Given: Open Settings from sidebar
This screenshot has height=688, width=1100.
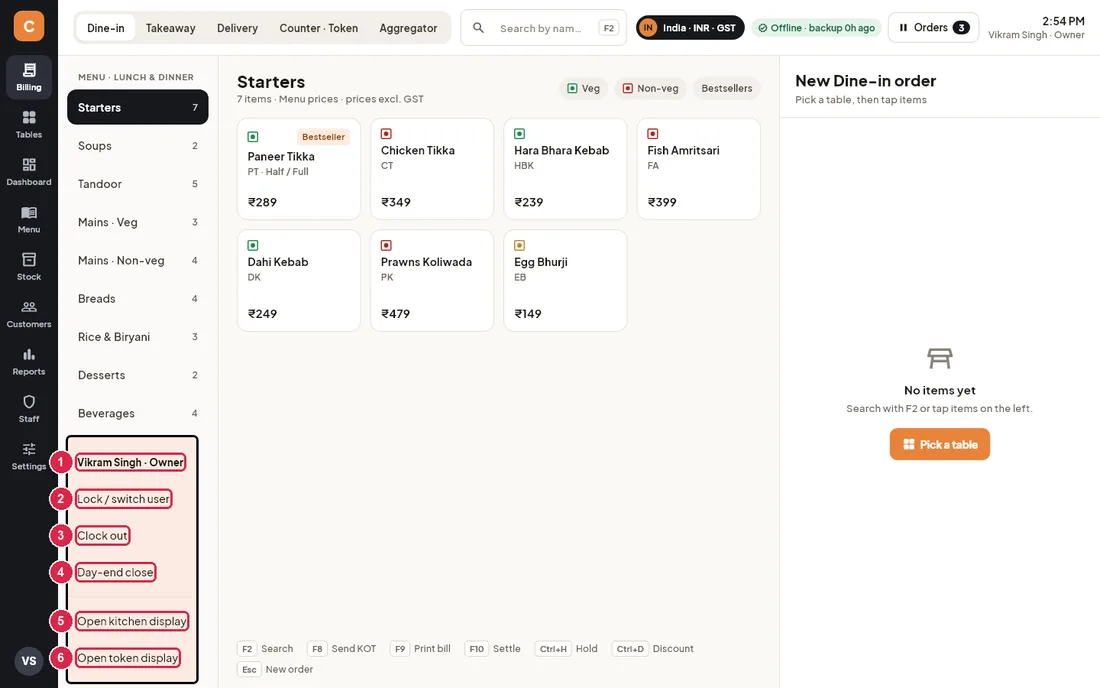Looking at the screenshot, I should point(29,457).
